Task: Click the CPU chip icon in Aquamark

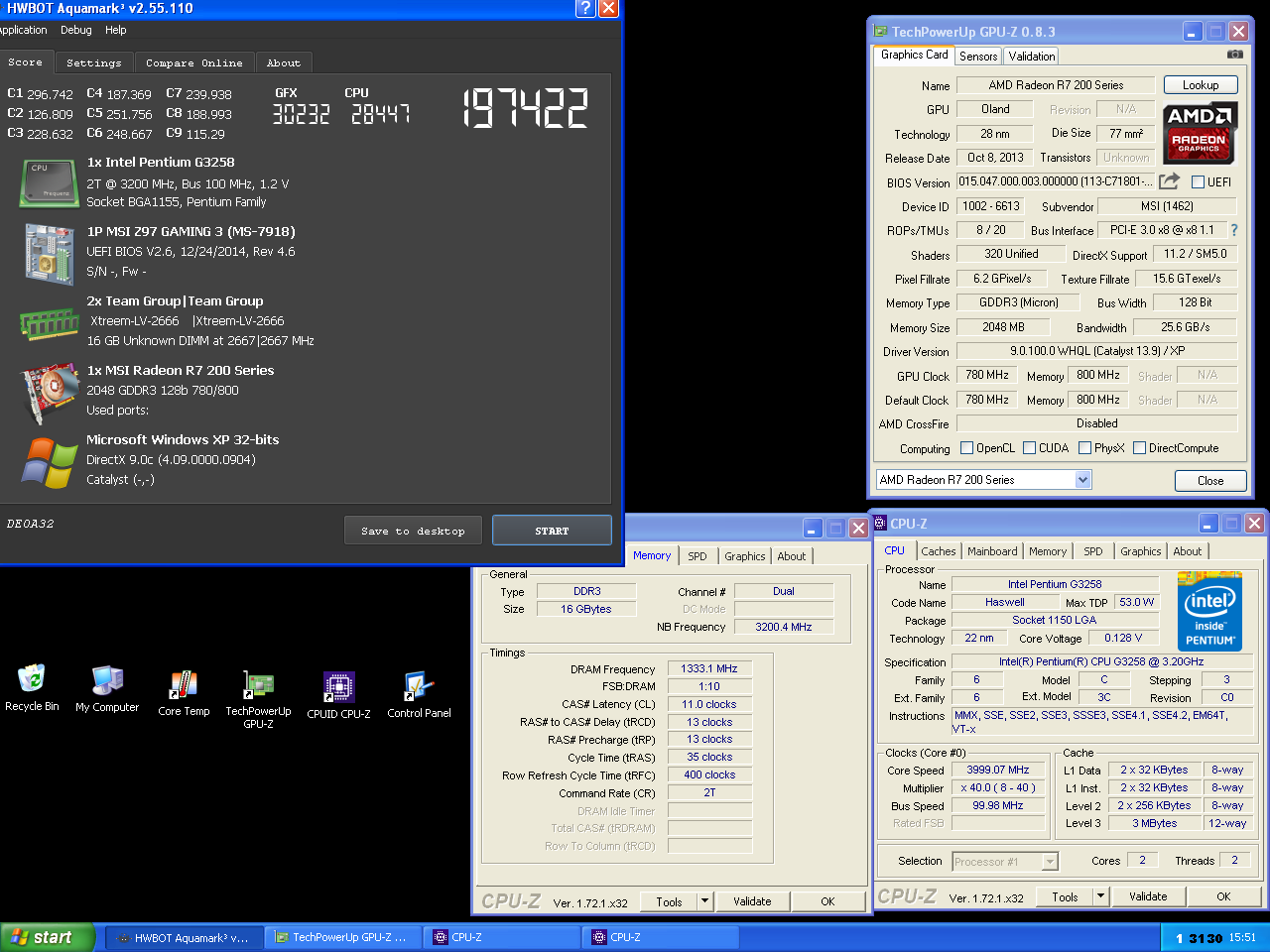Action: 49,183
